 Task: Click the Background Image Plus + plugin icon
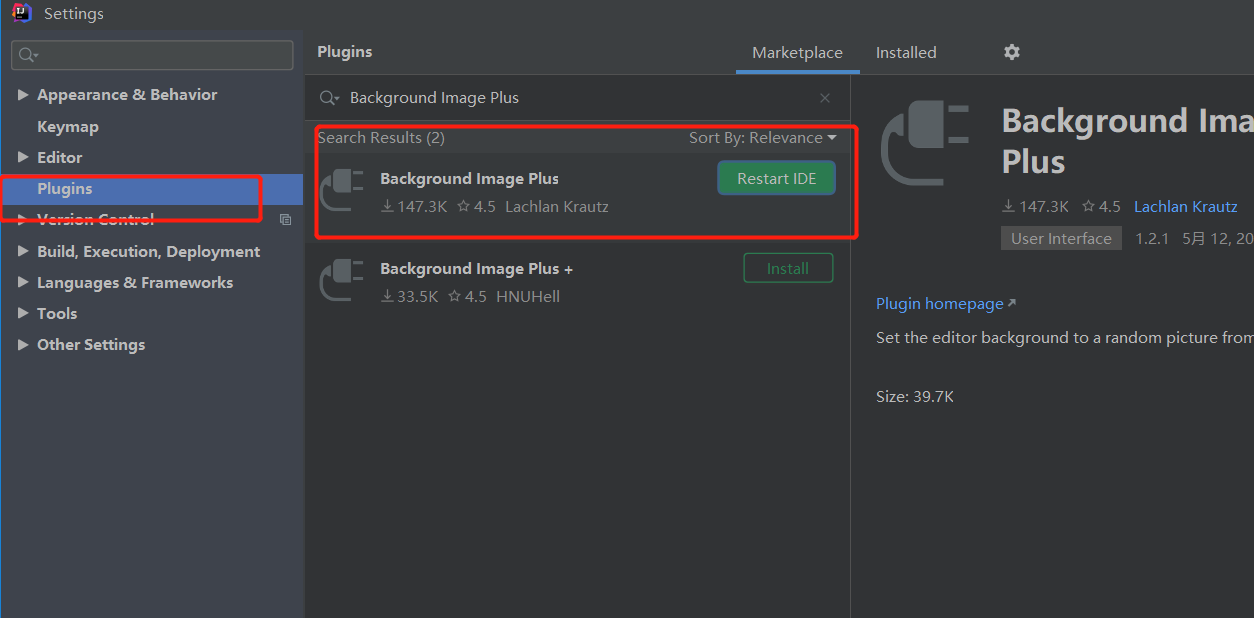click(341, 280)
